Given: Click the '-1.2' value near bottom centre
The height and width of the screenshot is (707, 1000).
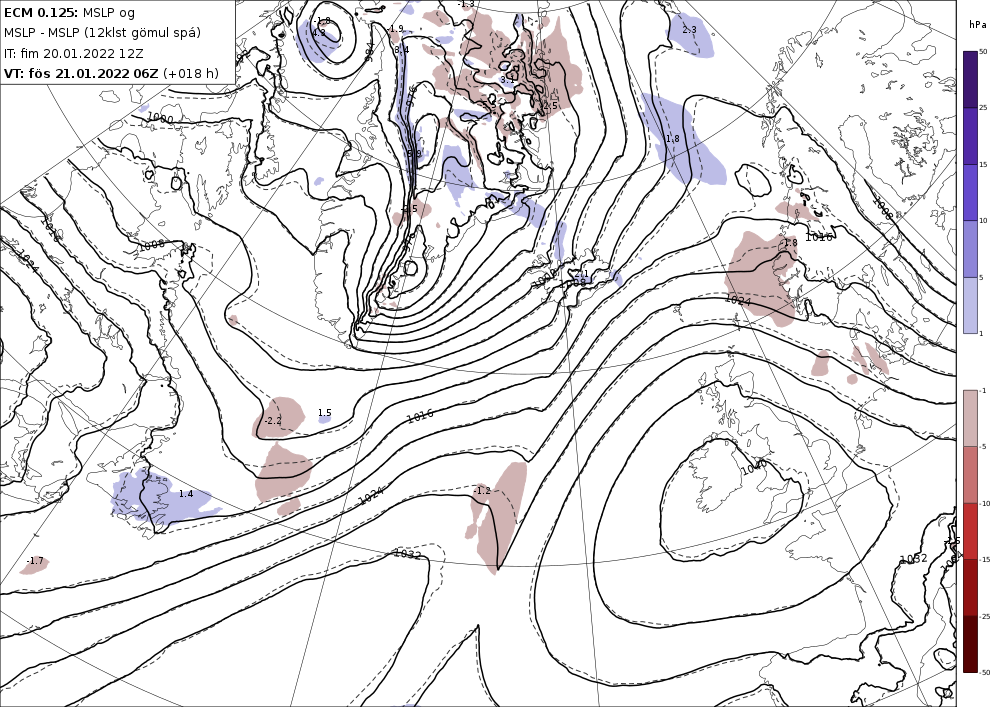Looking at the screenshot, I should click(x=482, y=490).
